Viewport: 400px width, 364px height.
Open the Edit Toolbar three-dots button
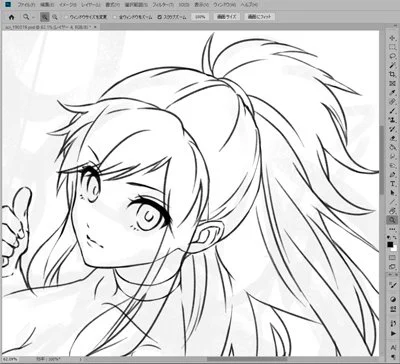(393, 229)
